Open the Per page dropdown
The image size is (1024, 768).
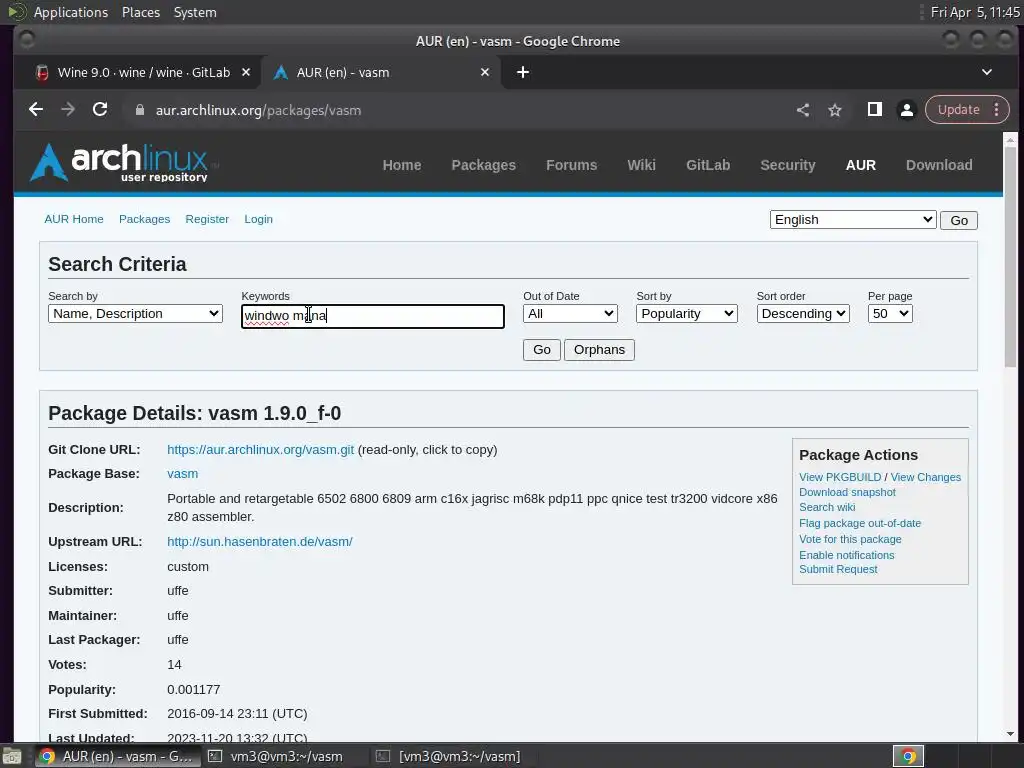[x=890, y=314]
